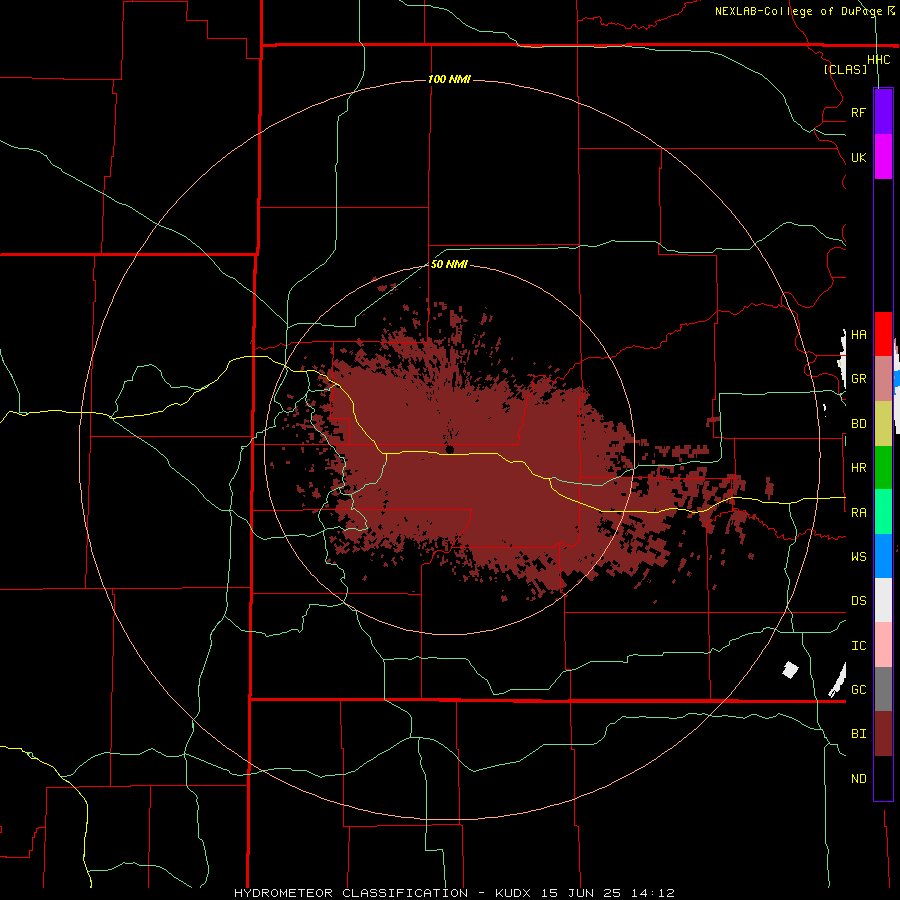Click the 100 NMI range ring label
900x900 pixels.
pyautogui.click(x=449, y=79)
